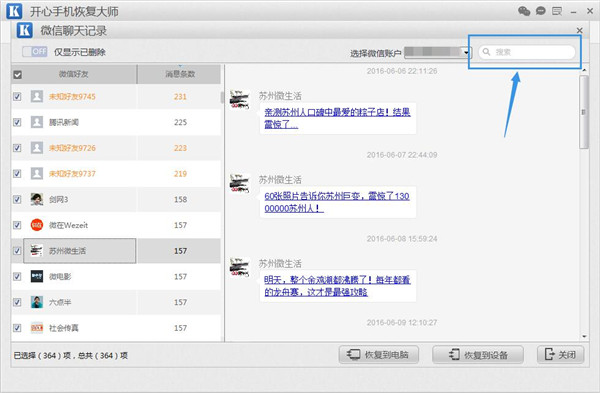This screenshot has width=600, height=393.
Task: Open link 亲测苏州人口碑中最爱的粽子店
Action: (337, 118)
